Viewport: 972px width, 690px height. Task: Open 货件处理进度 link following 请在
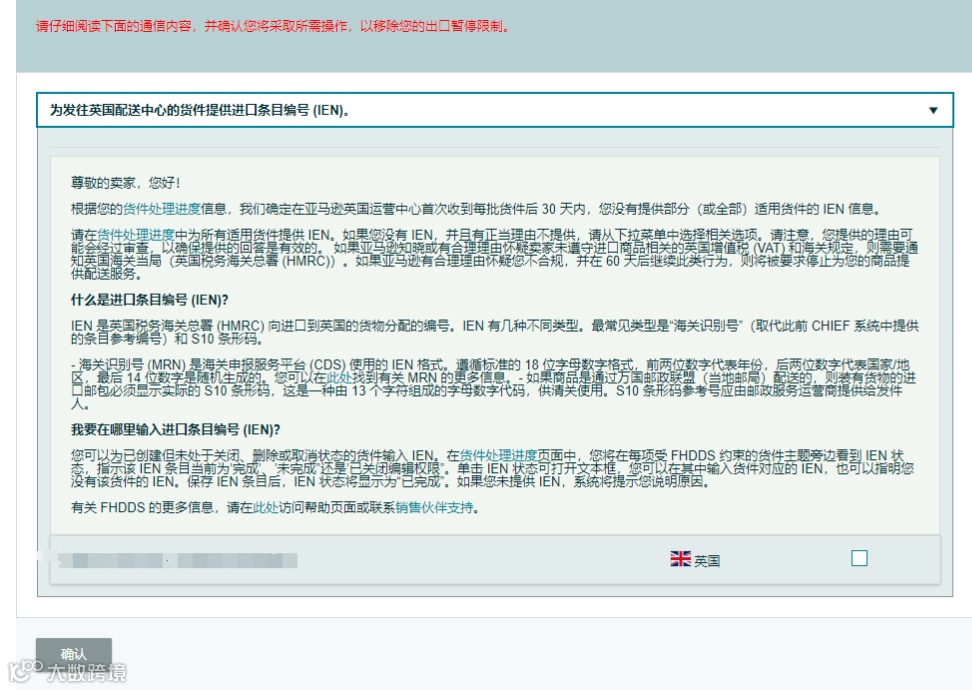coord(136,235)
